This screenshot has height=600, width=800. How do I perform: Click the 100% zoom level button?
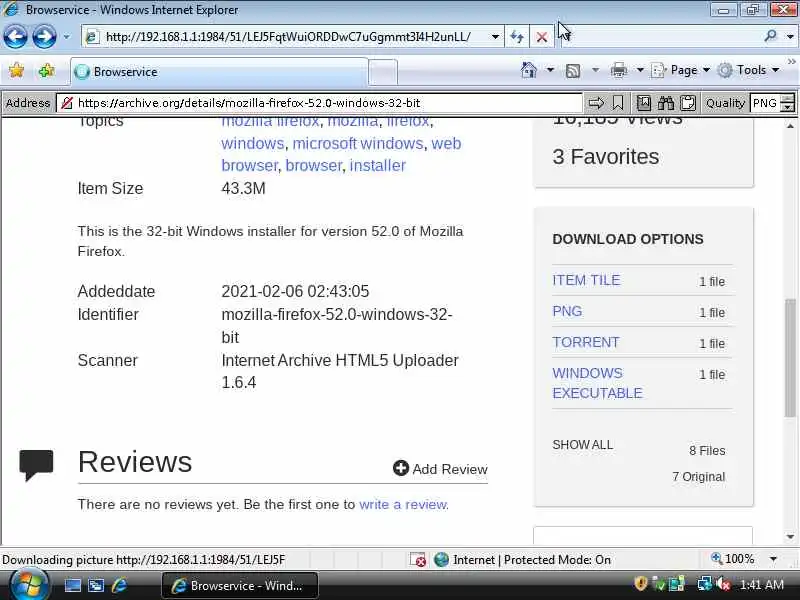coord(732,559)
